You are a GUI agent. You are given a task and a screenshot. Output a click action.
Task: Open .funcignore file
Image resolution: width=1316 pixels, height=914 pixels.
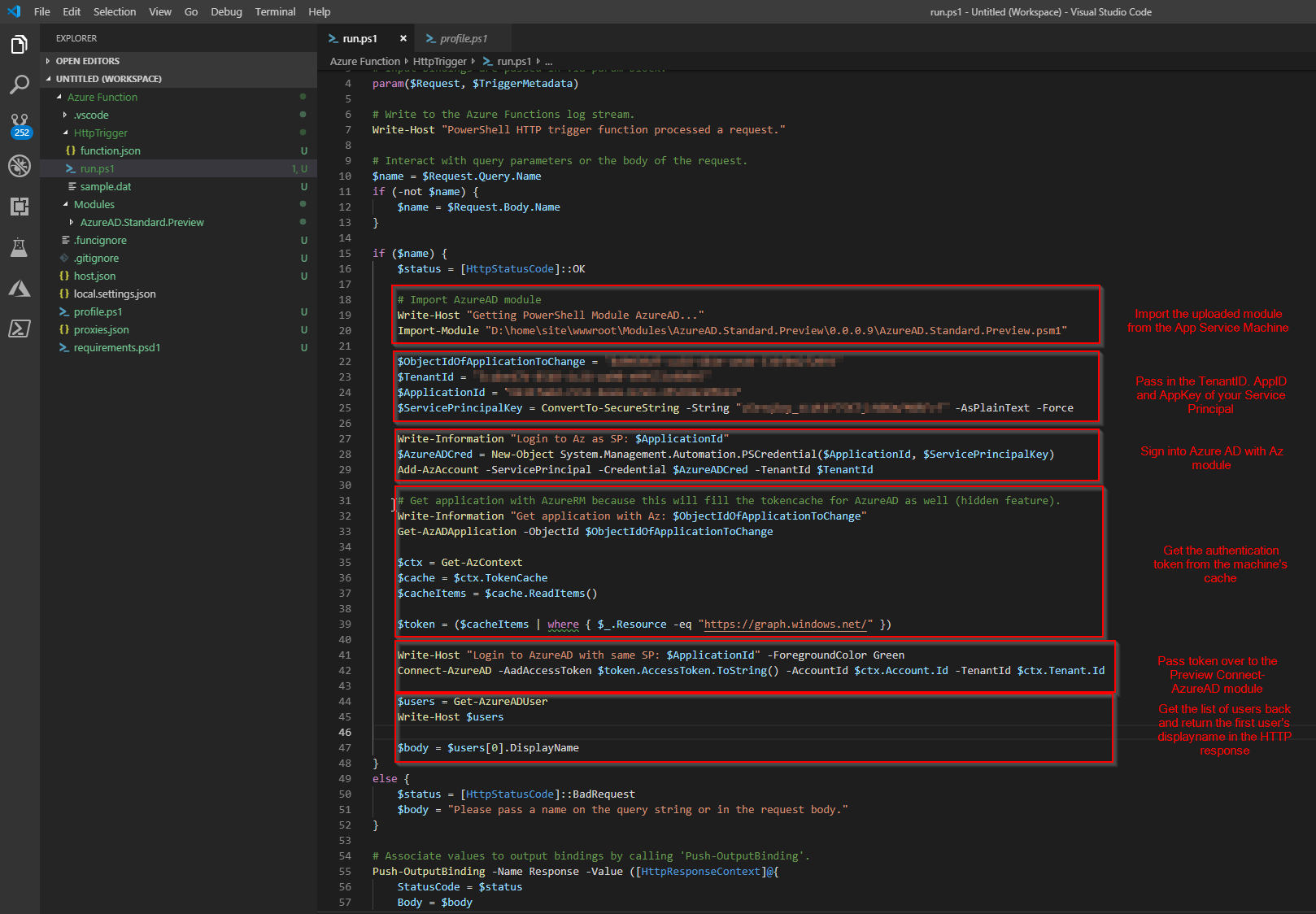tap(179, 240)
